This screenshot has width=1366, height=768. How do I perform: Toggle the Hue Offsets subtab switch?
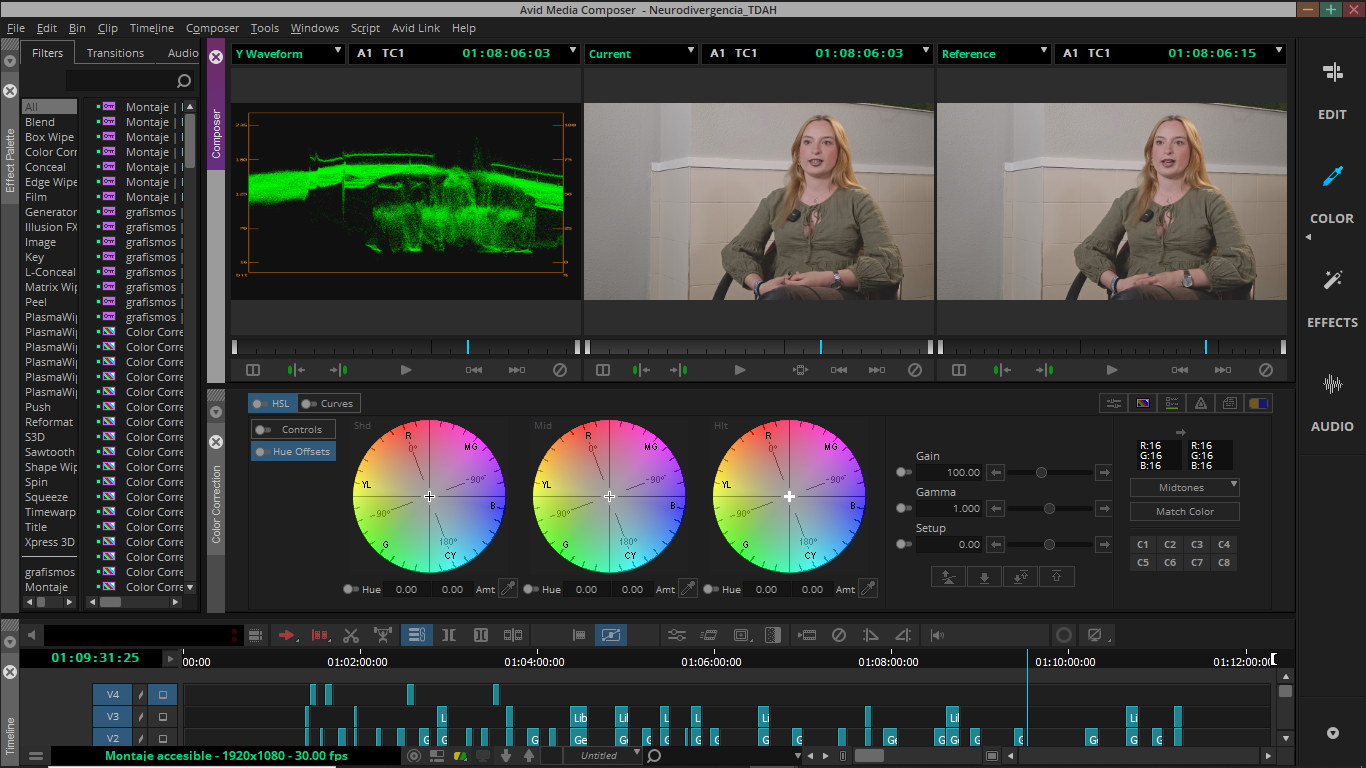(263, 452)
